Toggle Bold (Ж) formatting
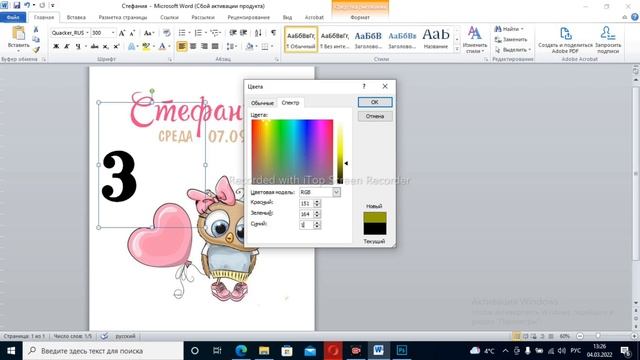The height and width of the screenshot is (360, 640). (56, 47)
